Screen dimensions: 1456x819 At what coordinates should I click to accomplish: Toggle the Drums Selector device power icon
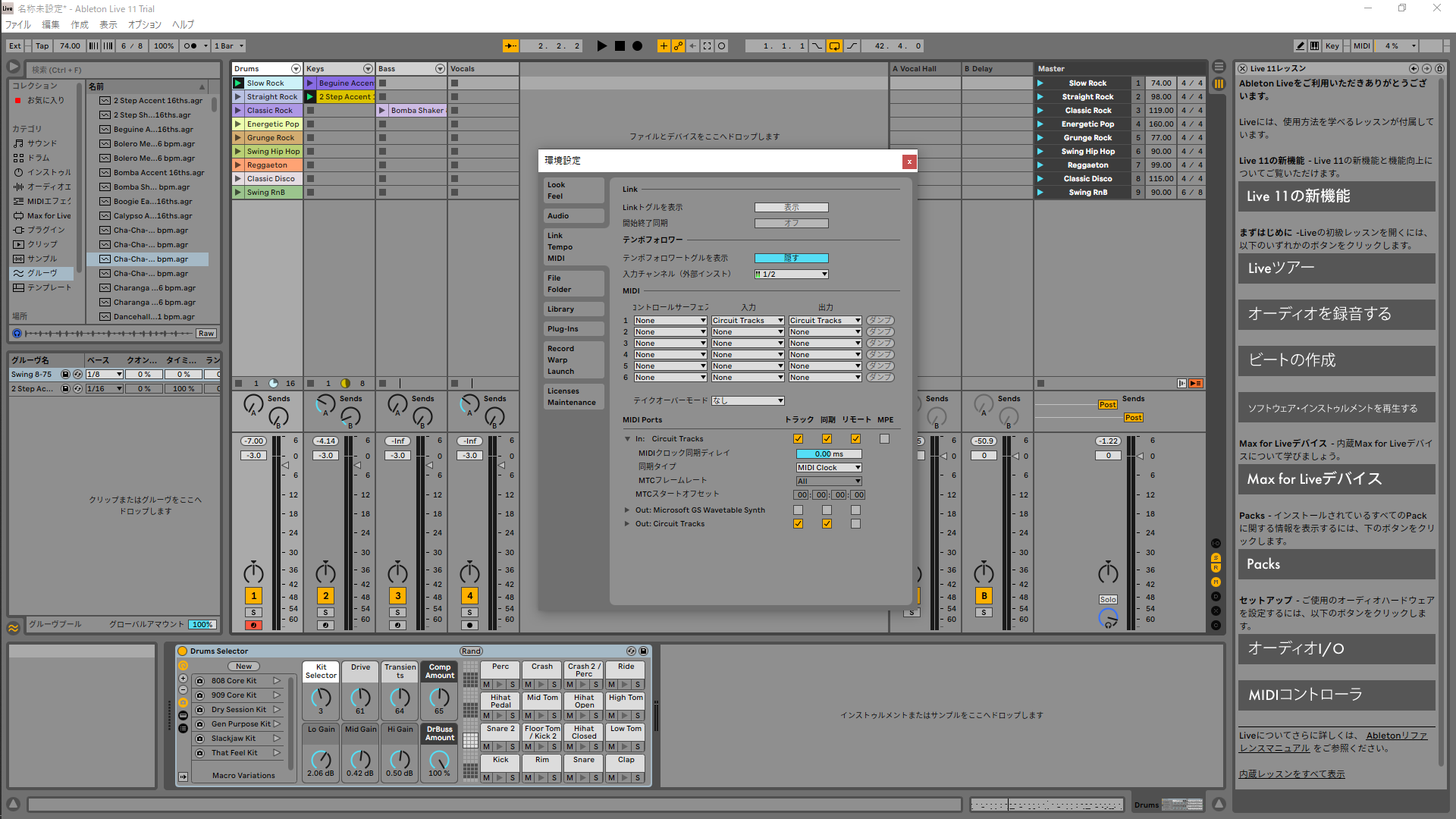point(183,651)
